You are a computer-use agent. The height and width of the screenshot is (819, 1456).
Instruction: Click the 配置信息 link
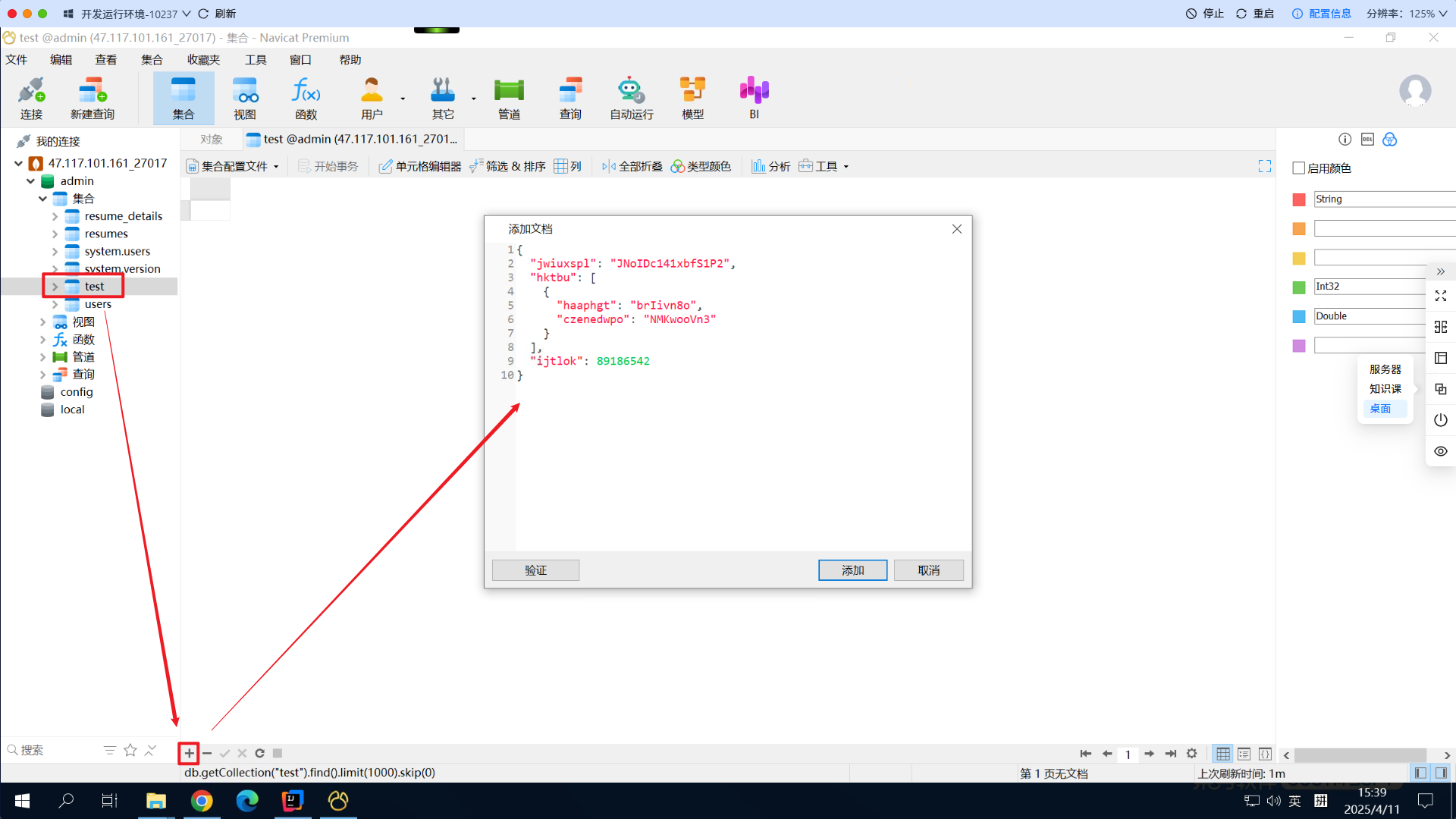tap(1322, 14)
